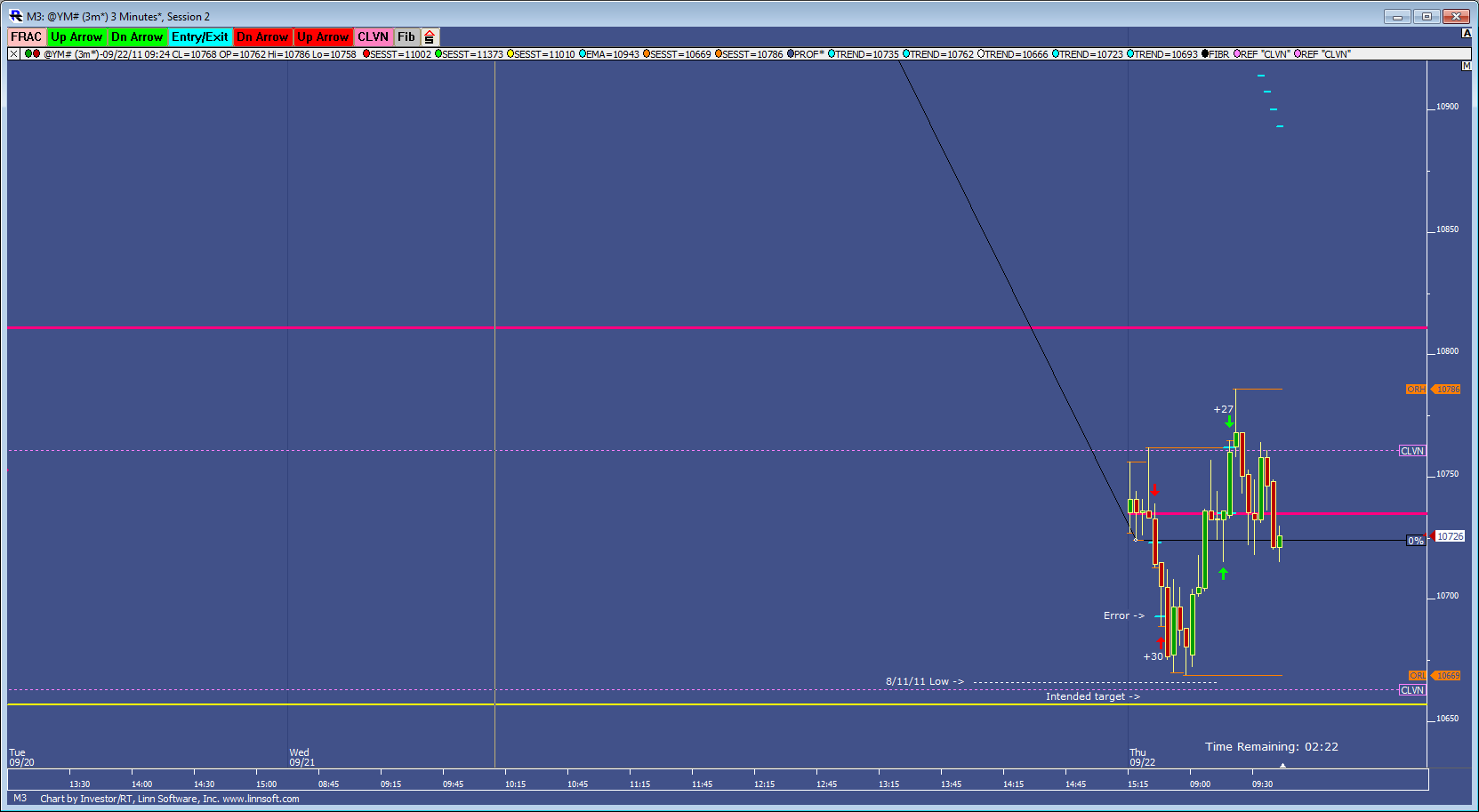Screen dimensions: 1479x812
Task: Close the chart legend with X box
Action: click(13, 54)
